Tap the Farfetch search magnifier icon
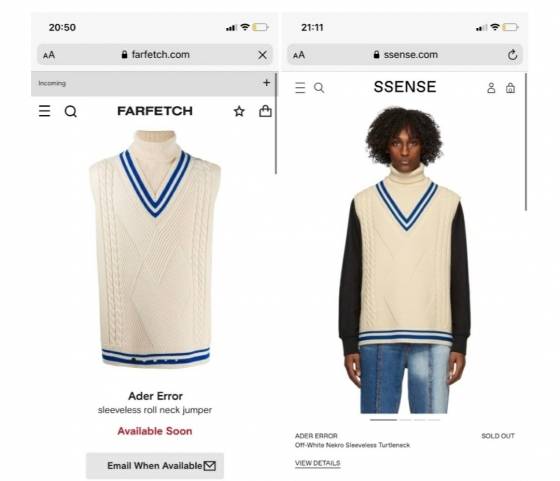Screen dimensions: 560x481 tap(70, 111)
